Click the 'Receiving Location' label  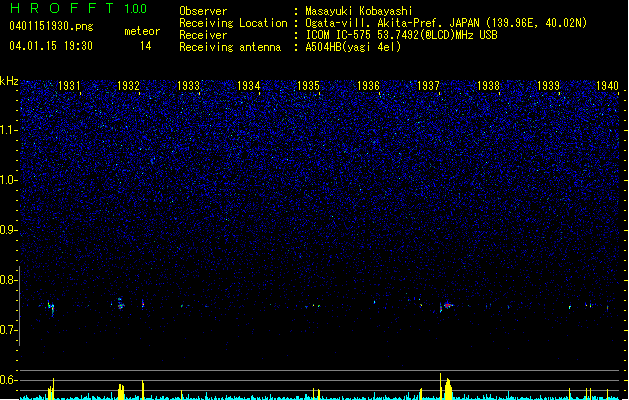coord(233,23)
